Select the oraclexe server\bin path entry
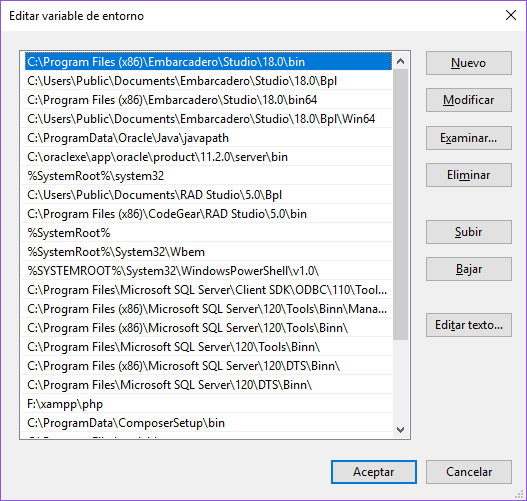The image size is (527, 501). pyautogui.click(x=207, y=157)
